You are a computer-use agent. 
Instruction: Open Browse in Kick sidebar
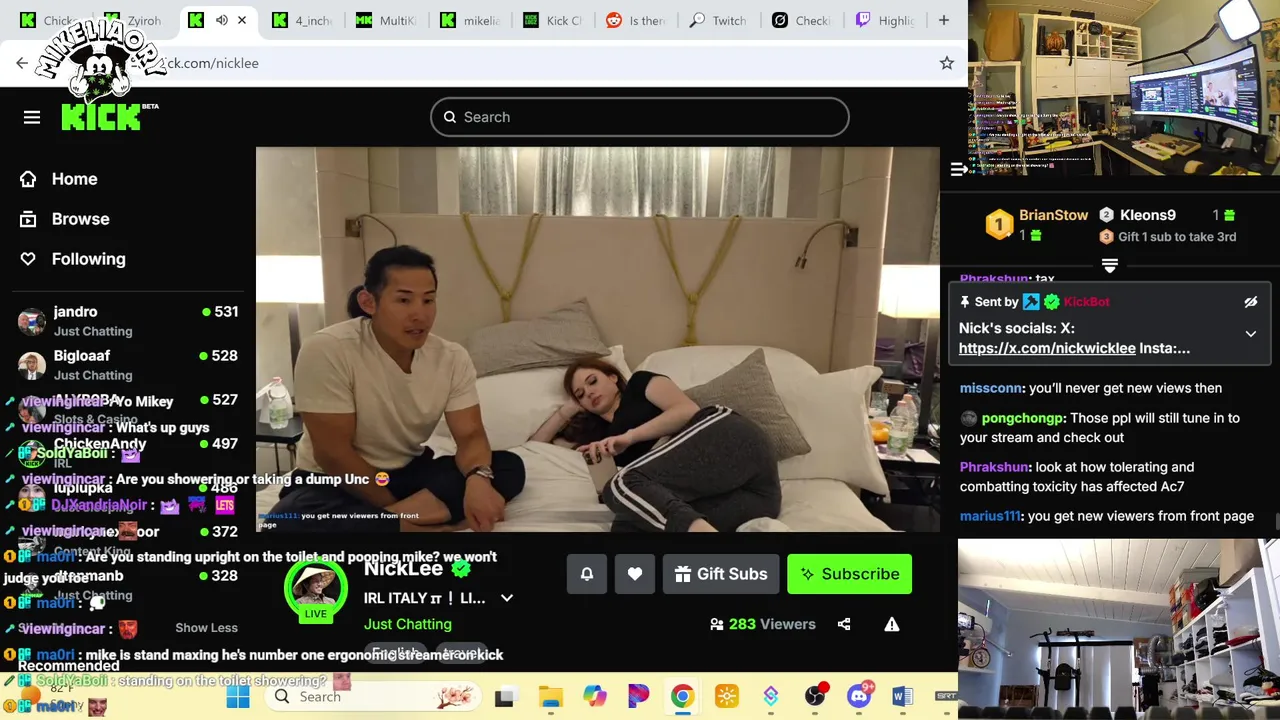coord(65,219)
